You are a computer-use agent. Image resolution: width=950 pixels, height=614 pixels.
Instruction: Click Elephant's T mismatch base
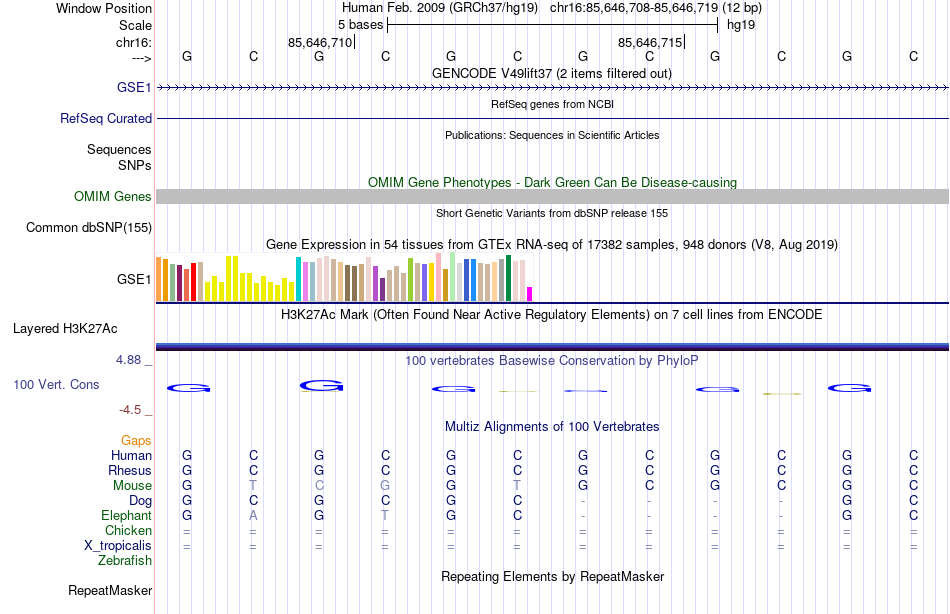(x=385, y=515)
